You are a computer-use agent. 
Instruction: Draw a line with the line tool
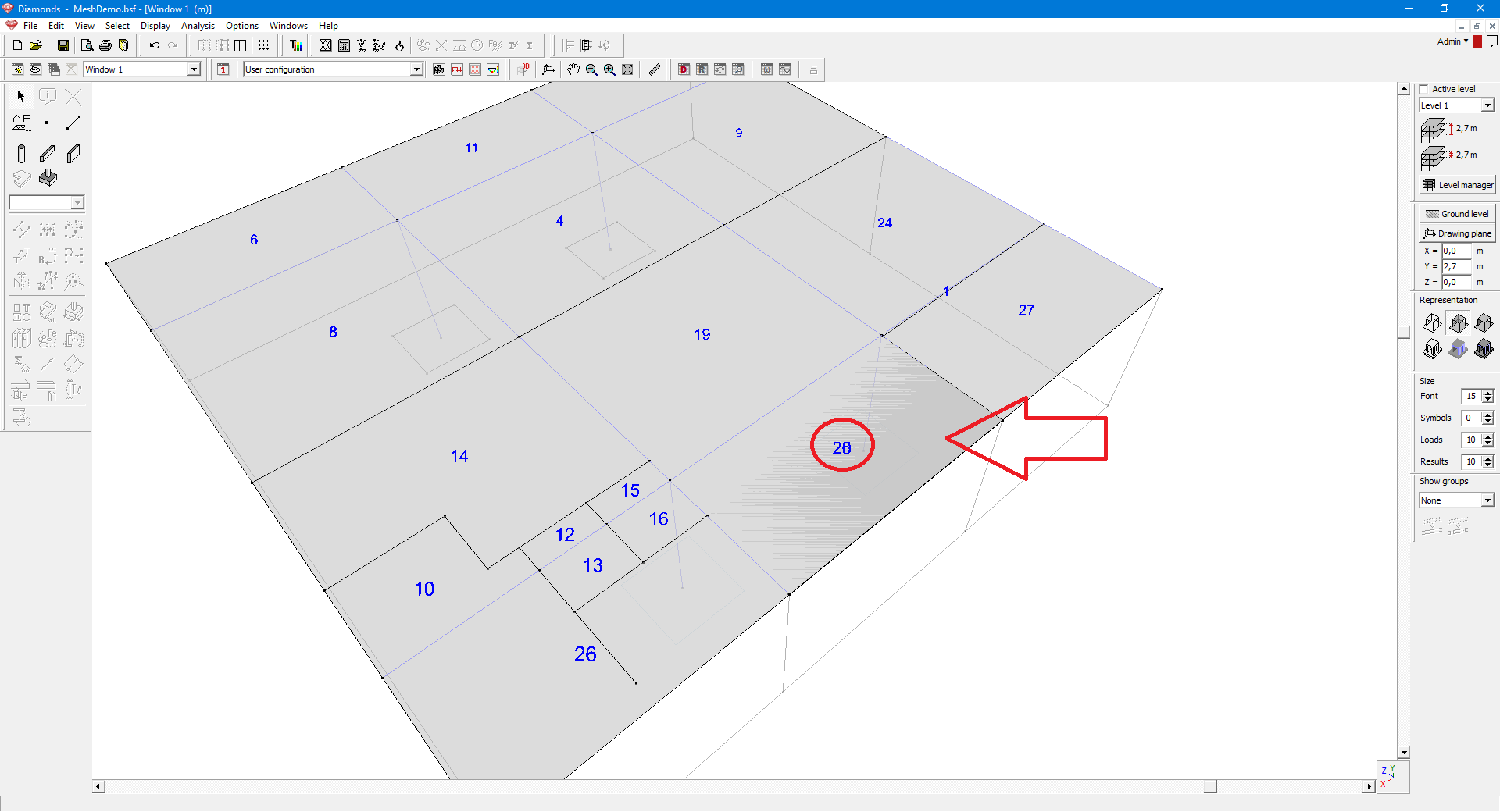(73, 123)
